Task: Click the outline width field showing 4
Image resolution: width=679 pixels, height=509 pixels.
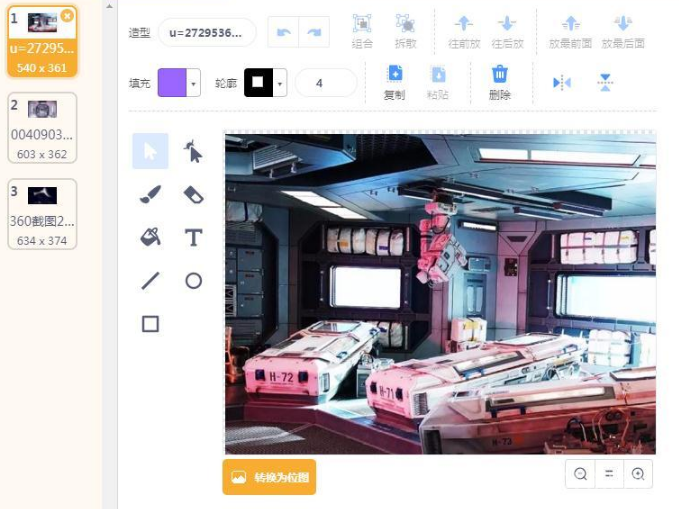Action: [x=326, y=82]
